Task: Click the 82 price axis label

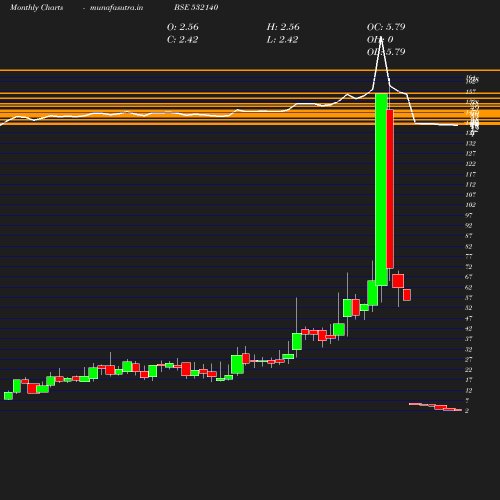Action: pos(469,247)
